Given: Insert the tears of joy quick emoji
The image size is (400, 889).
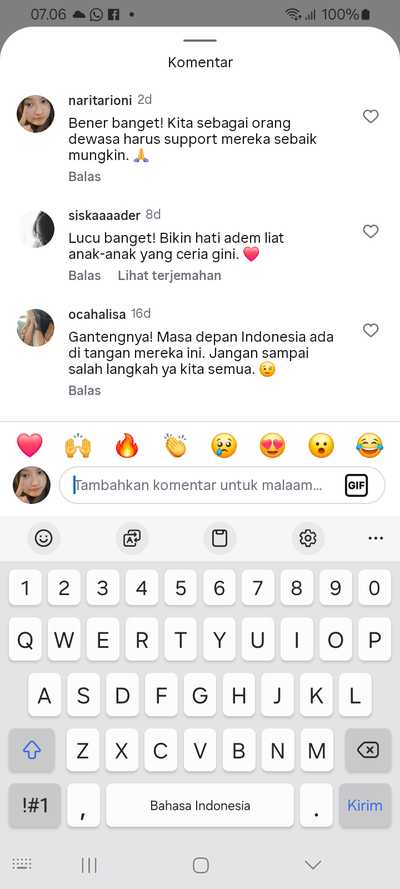Looking at the screenshot, I should (x=369, y=446).
